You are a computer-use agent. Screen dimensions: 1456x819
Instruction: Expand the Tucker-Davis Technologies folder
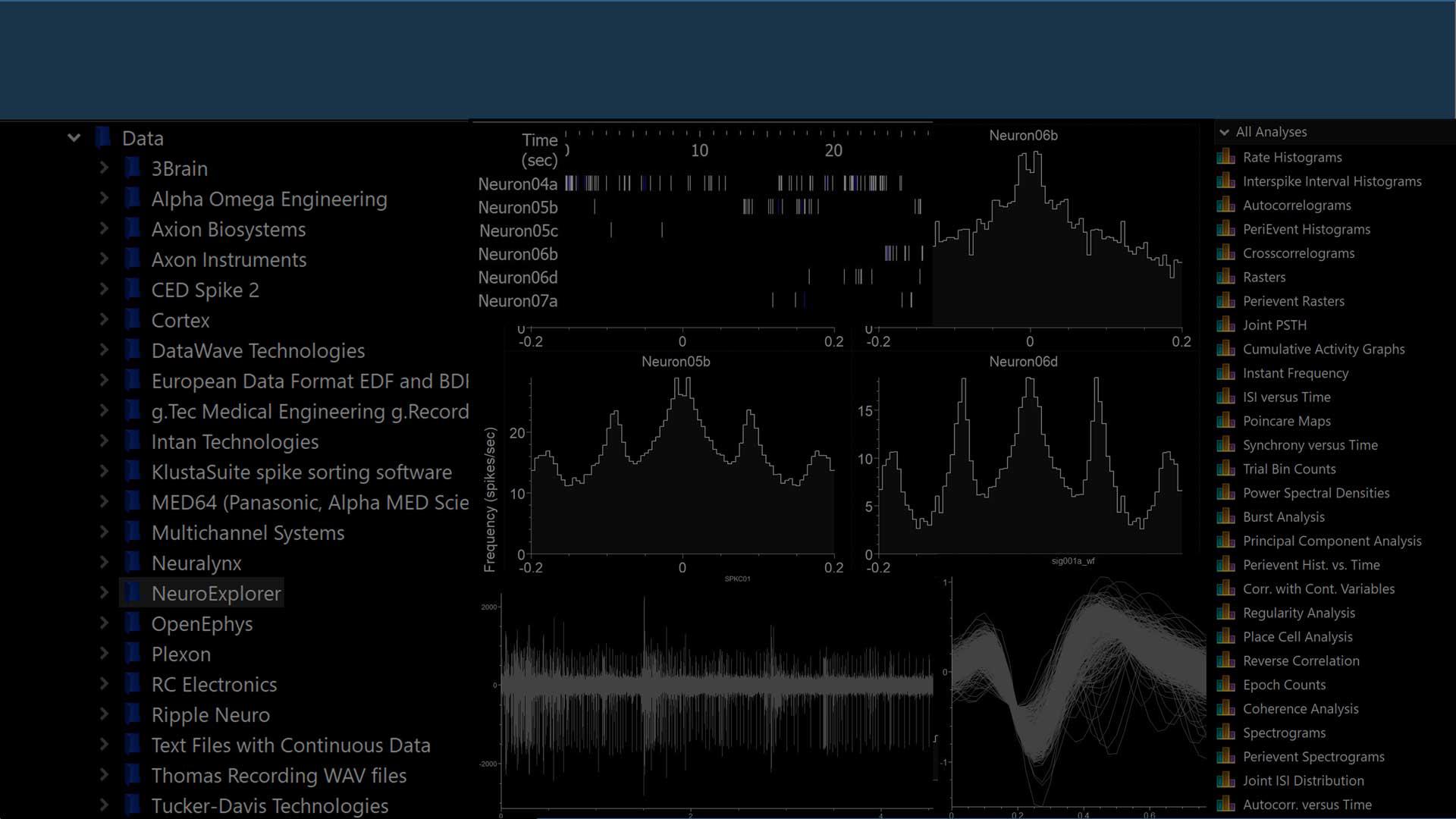pos(104,805)
